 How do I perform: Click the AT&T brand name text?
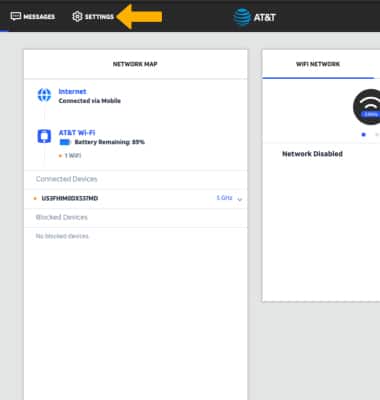265,17
